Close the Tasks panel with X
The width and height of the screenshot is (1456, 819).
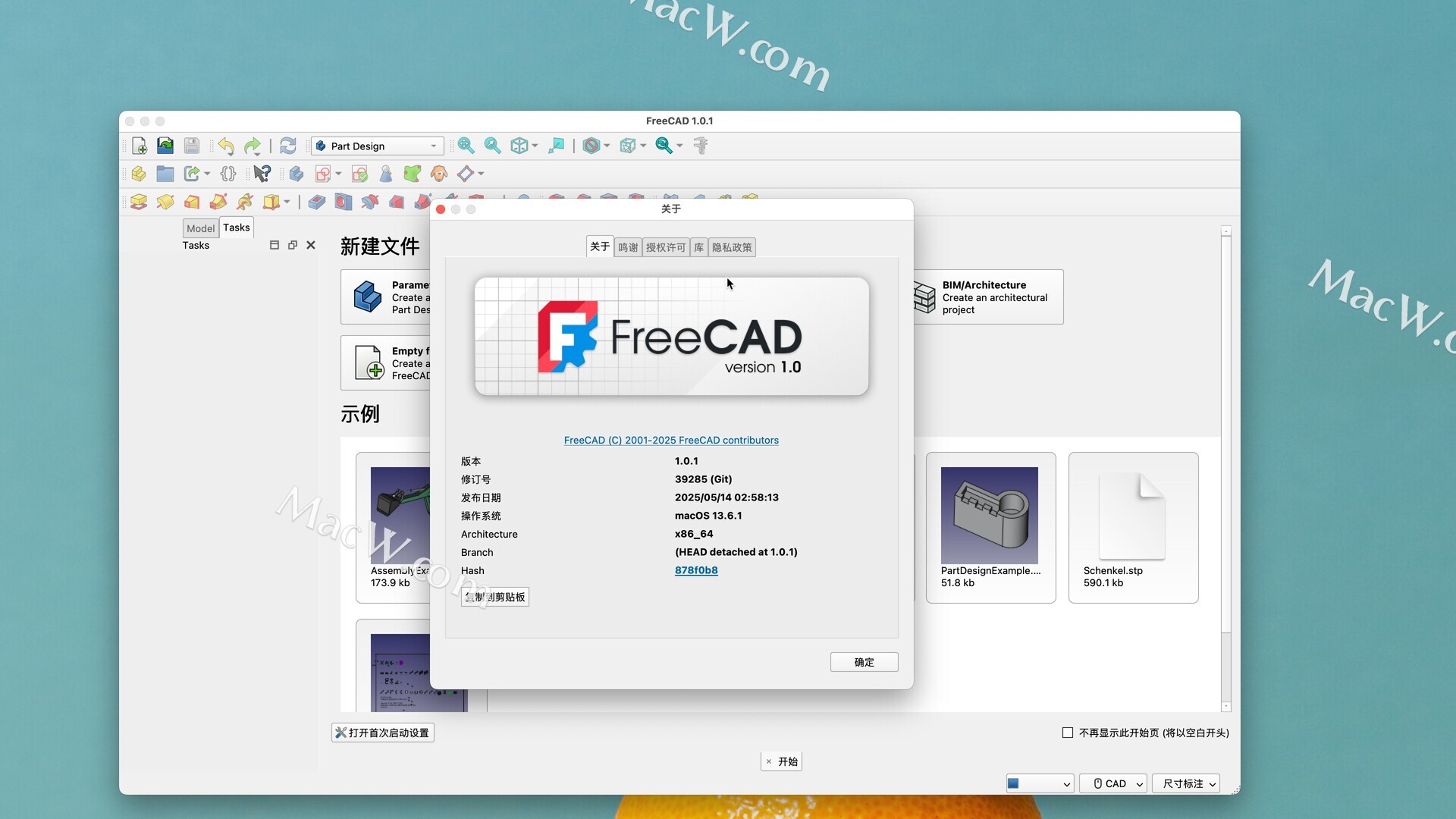click(x=311, y=245)
